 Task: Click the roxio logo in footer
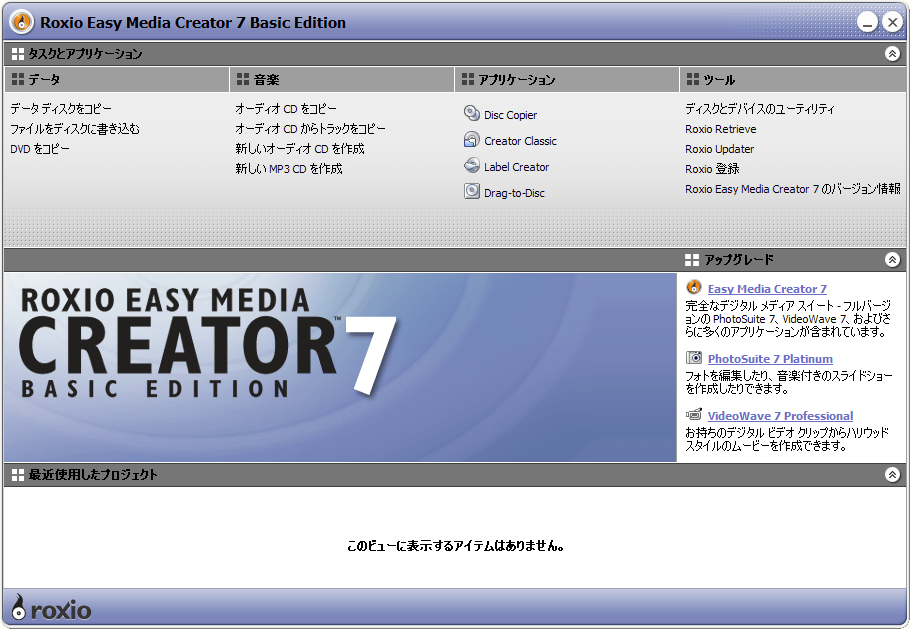[51, 608]
